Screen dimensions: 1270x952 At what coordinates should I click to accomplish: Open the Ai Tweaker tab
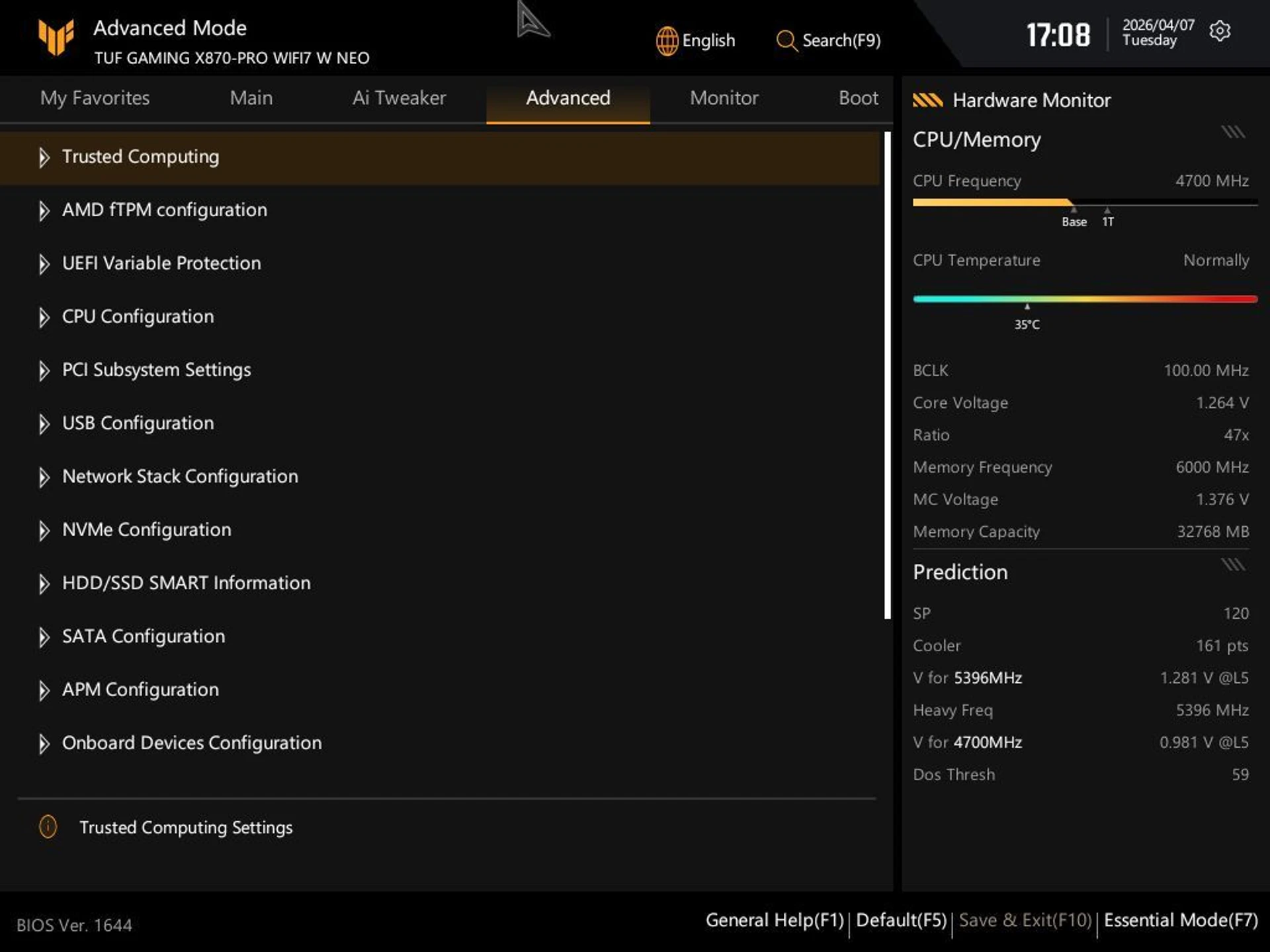pos(399,98)
